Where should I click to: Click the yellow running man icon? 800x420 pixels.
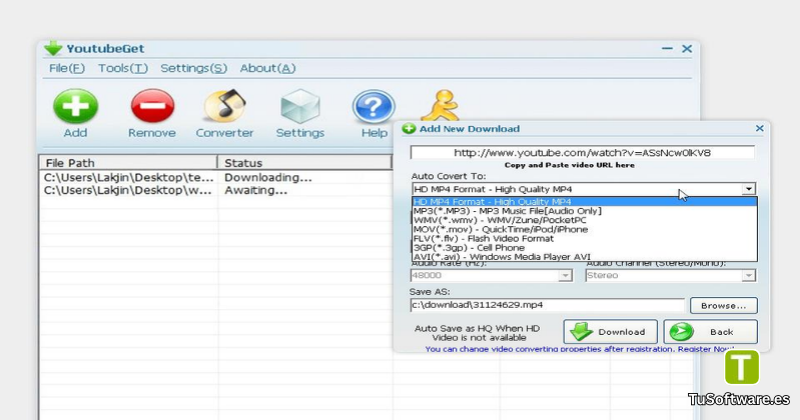[x=441, y=105]
